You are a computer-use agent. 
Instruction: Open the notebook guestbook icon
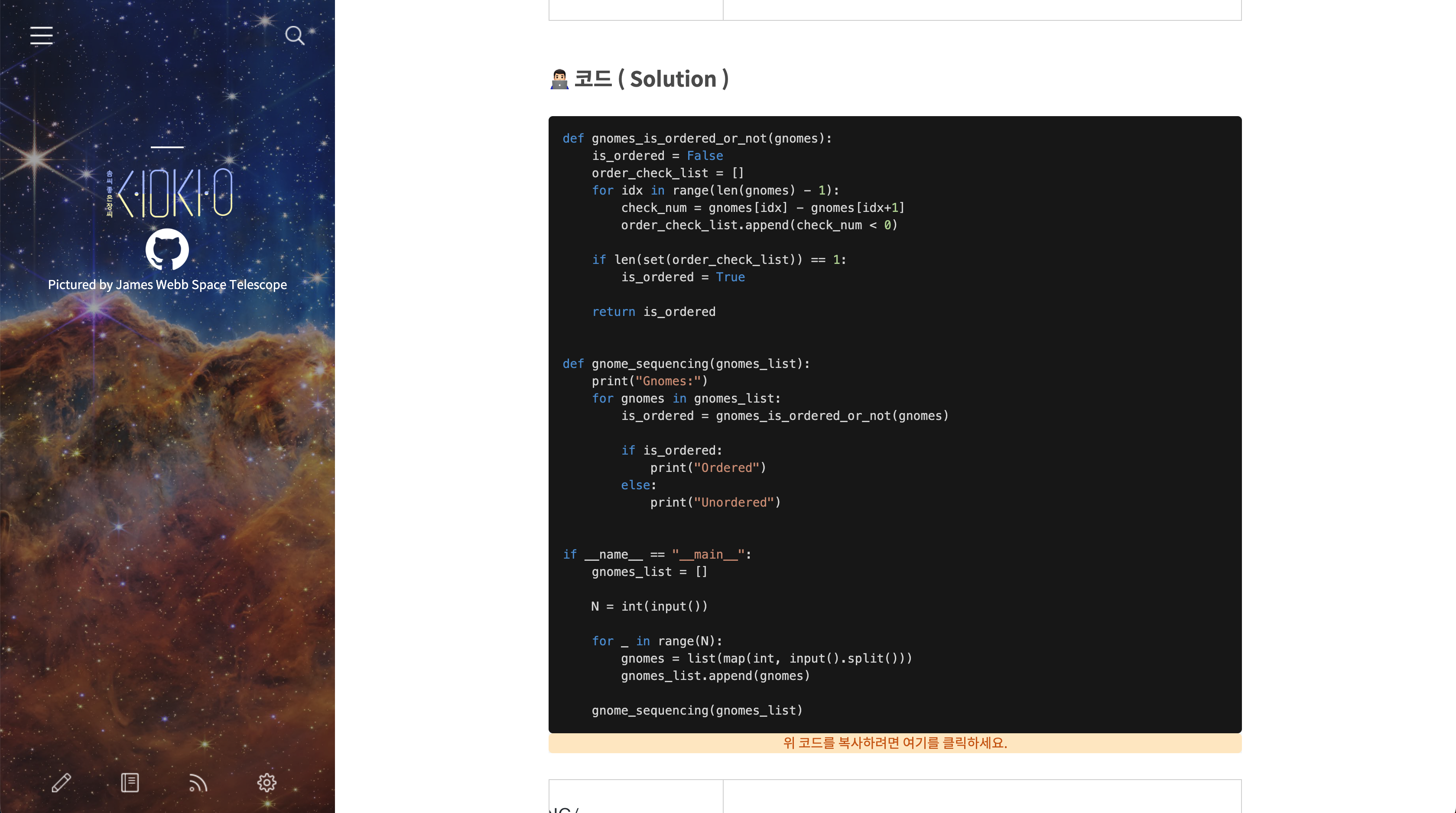pos(130,783)
